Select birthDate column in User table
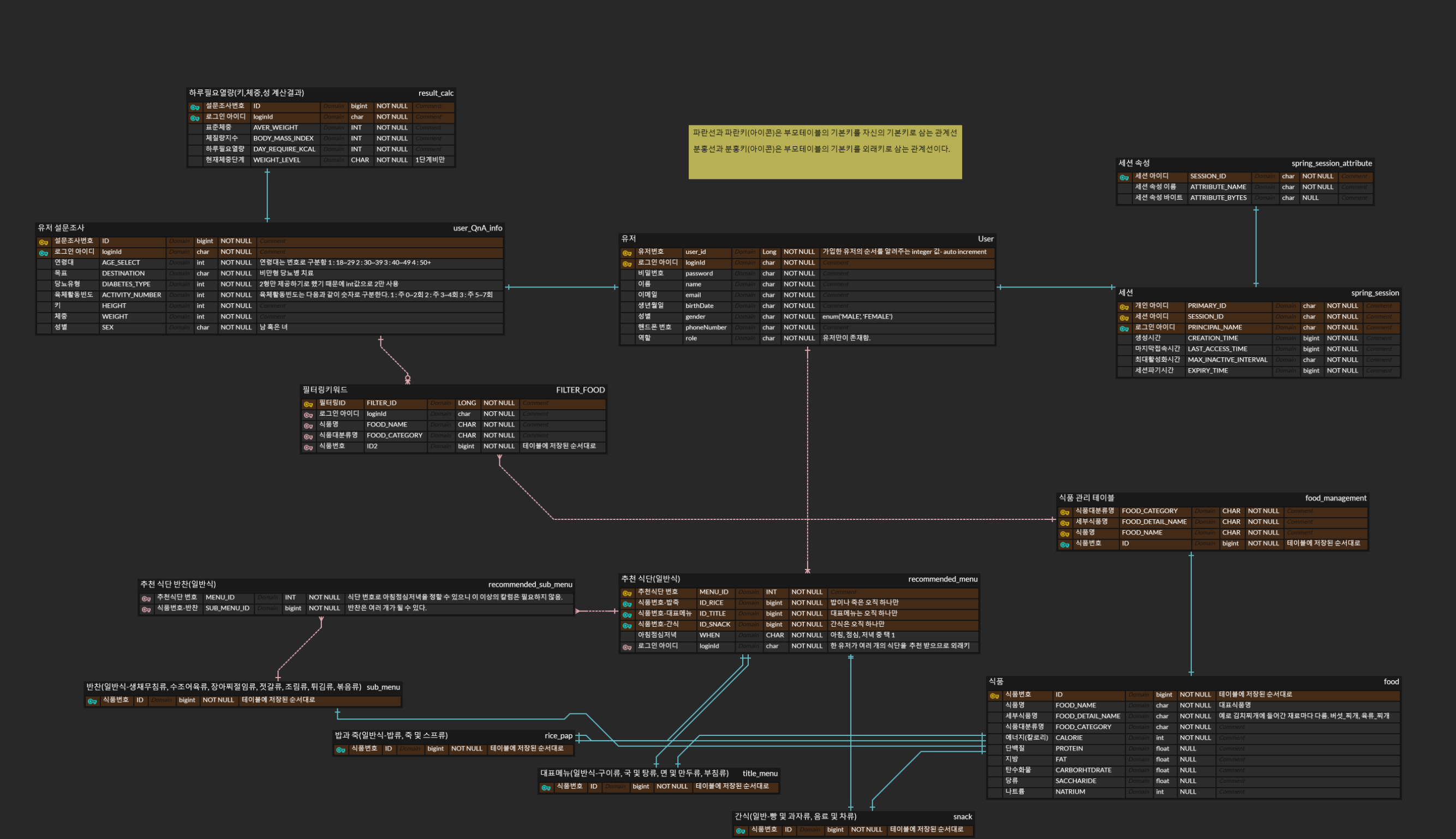Screen dimensions: 1456x839 [x=699, y=306]
